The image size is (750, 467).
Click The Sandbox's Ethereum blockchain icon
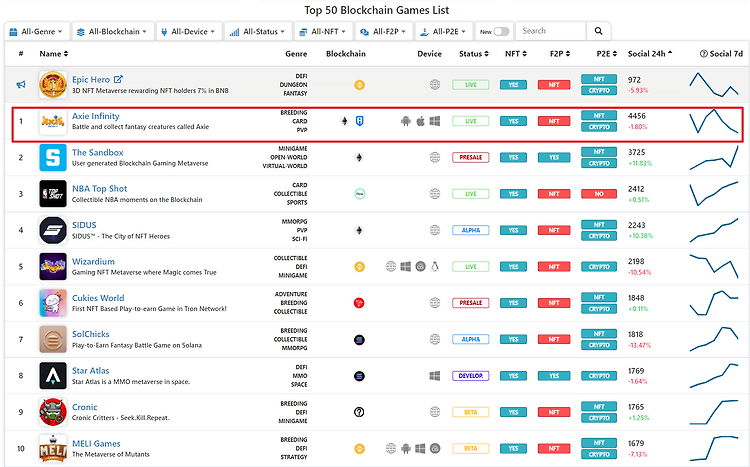(359, 157)
